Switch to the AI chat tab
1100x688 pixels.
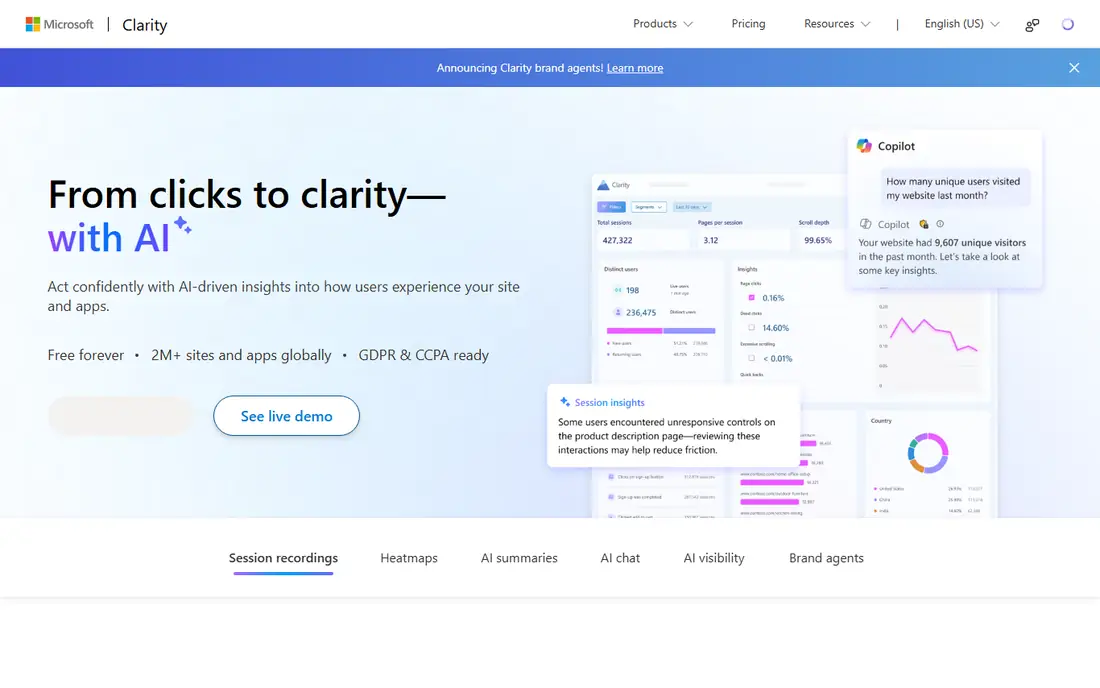(x=620, y=558)
